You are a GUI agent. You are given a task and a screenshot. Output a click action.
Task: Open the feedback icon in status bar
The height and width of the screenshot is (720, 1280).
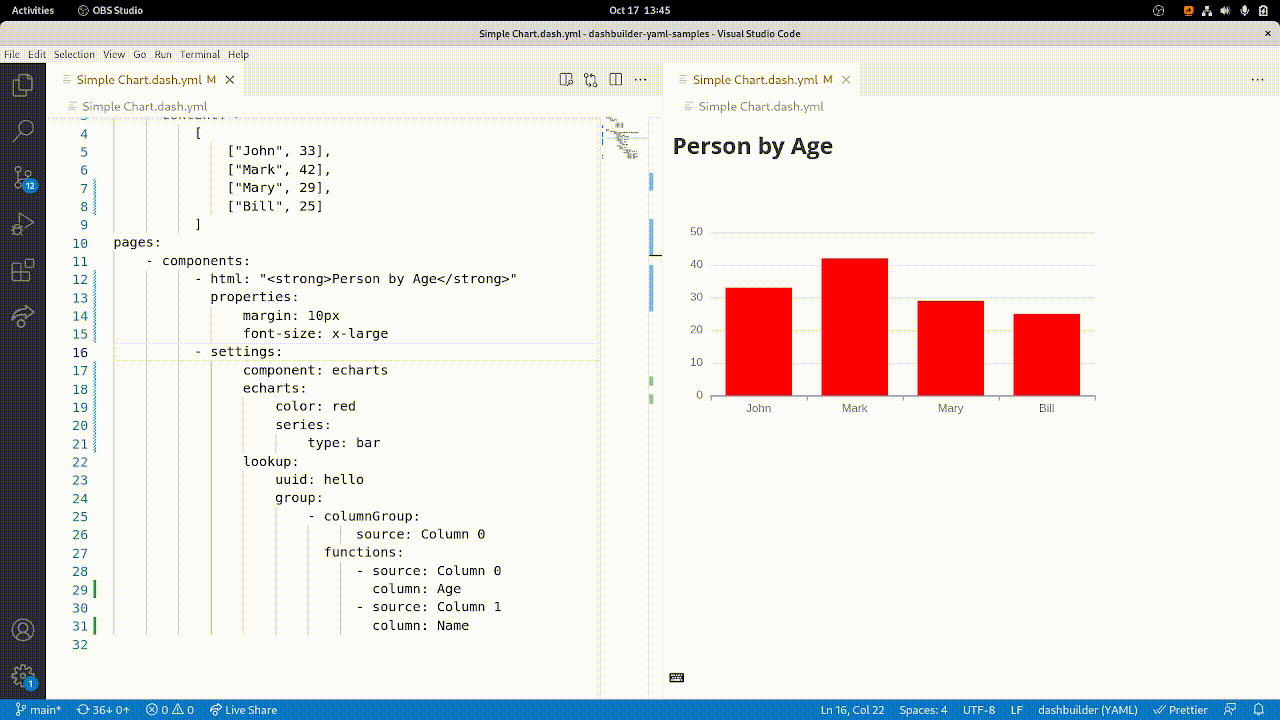click(x=1231, y=710)
